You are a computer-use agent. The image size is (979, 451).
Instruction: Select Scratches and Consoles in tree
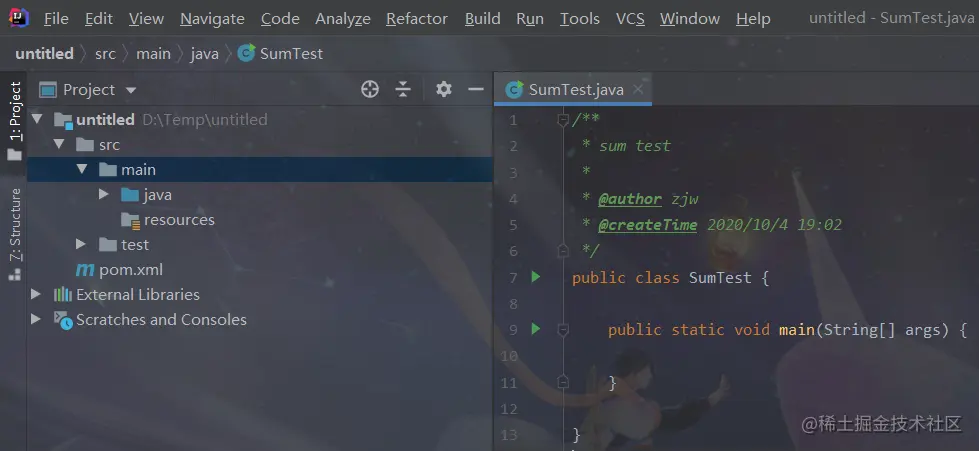tap(260, 319)
